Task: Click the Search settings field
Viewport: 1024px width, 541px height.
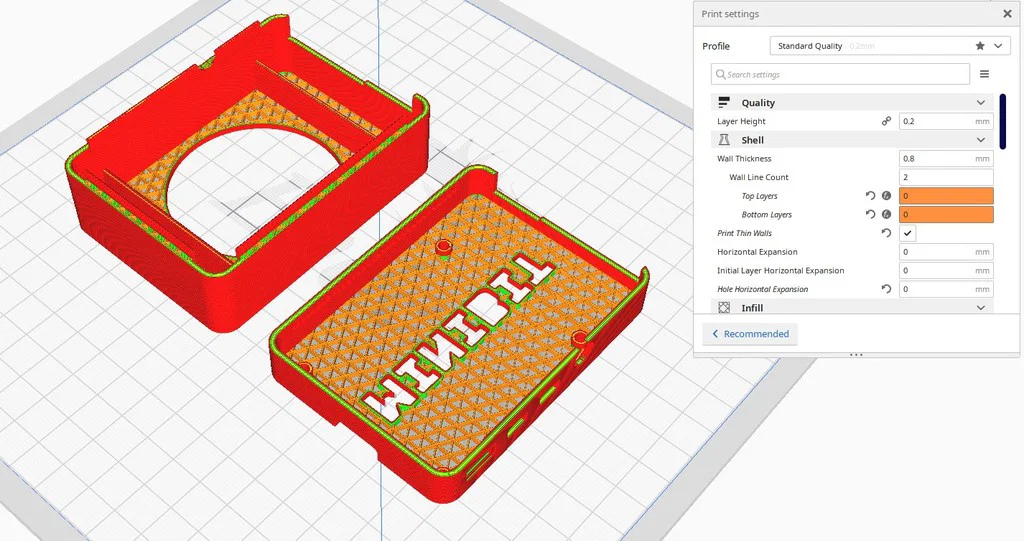Action: tap(840, 74)
